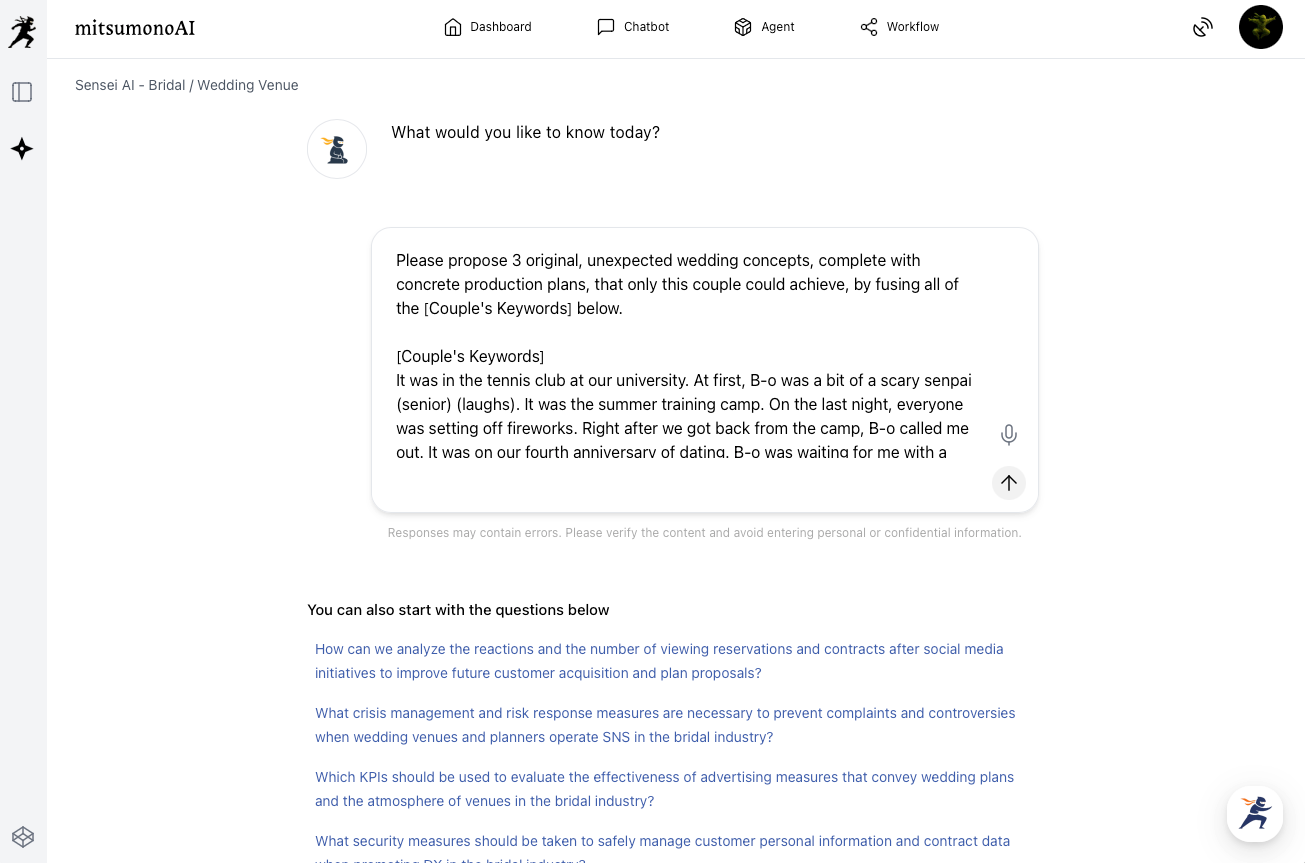Go to the Agent tab
The width and height of the screenshot is (1305, 863).
pos(764,27)
